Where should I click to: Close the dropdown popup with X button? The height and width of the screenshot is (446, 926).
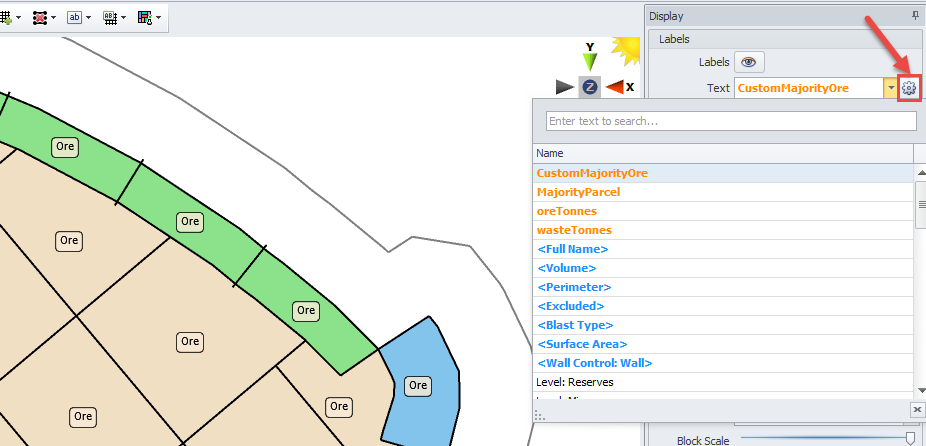tap(917, 410)
